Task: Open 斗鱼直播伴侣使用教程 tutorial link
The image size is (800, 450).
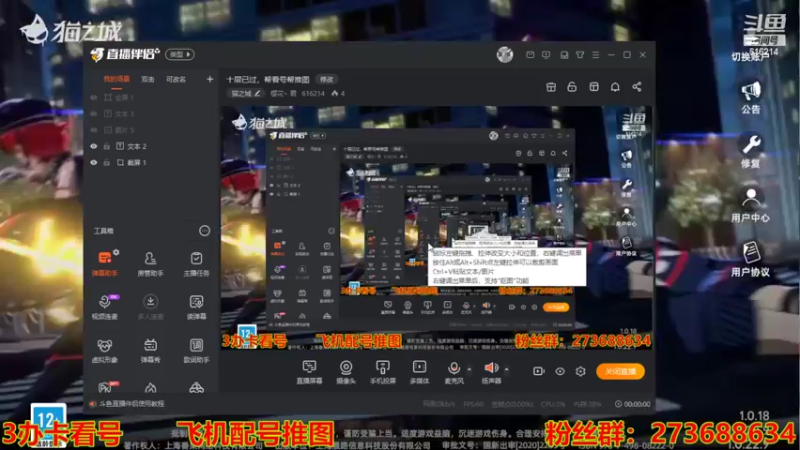Action: click(131, 404)
